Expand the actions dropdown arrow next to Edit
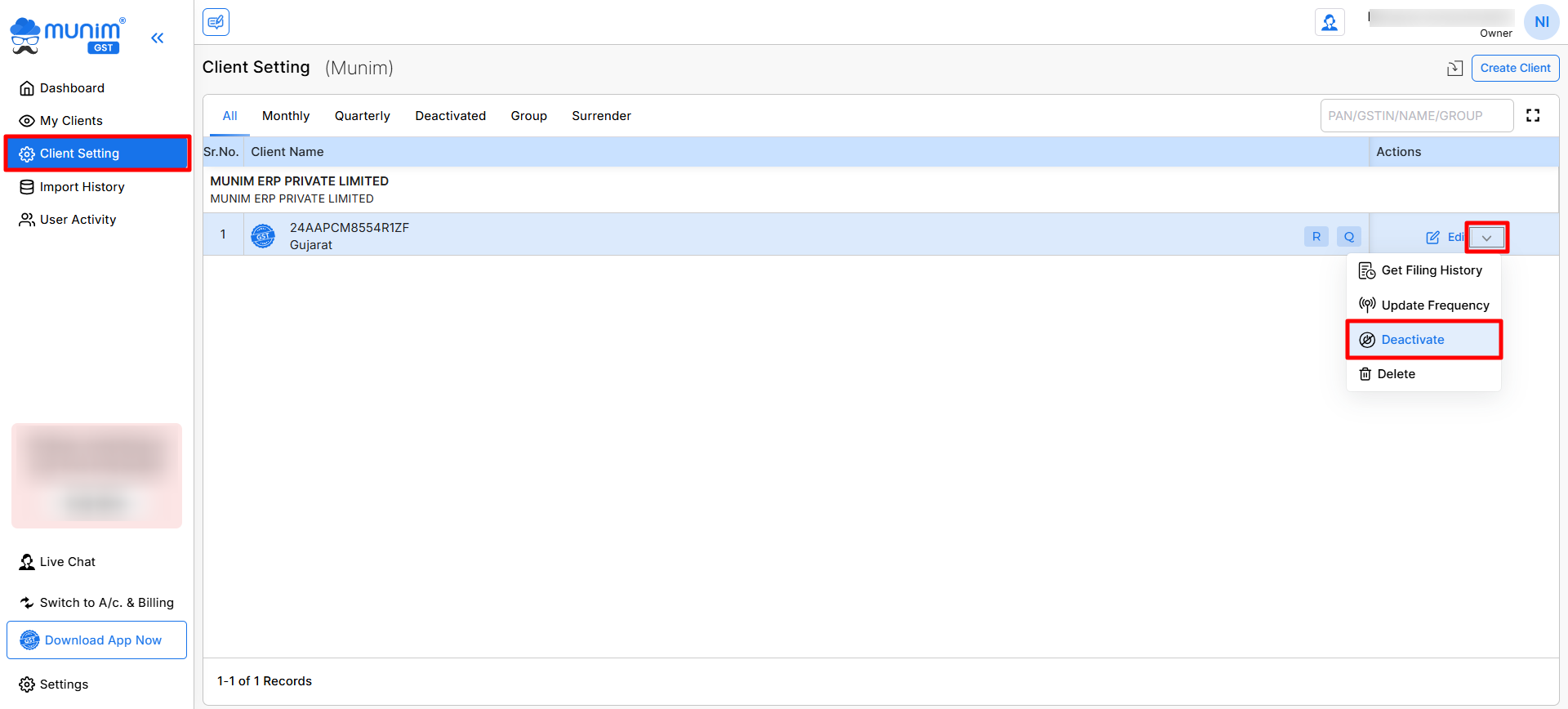The height and width of the screenshot is (709, 1568). click(1486, 238)
